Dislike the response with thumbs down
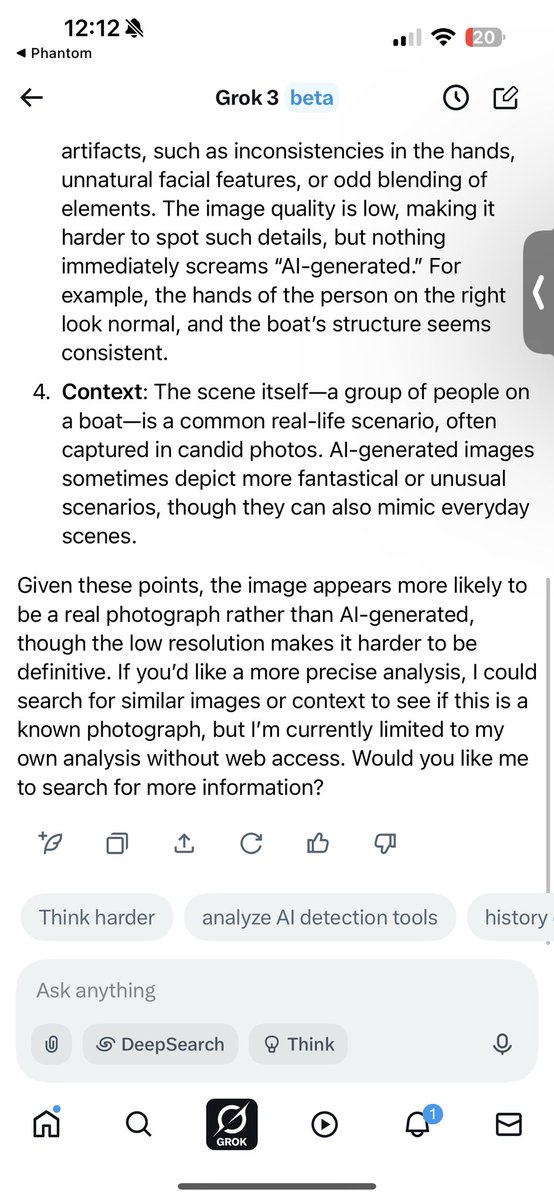Image resolution: width=554 pixels, height=1200 pixels. tap(385, 844)
